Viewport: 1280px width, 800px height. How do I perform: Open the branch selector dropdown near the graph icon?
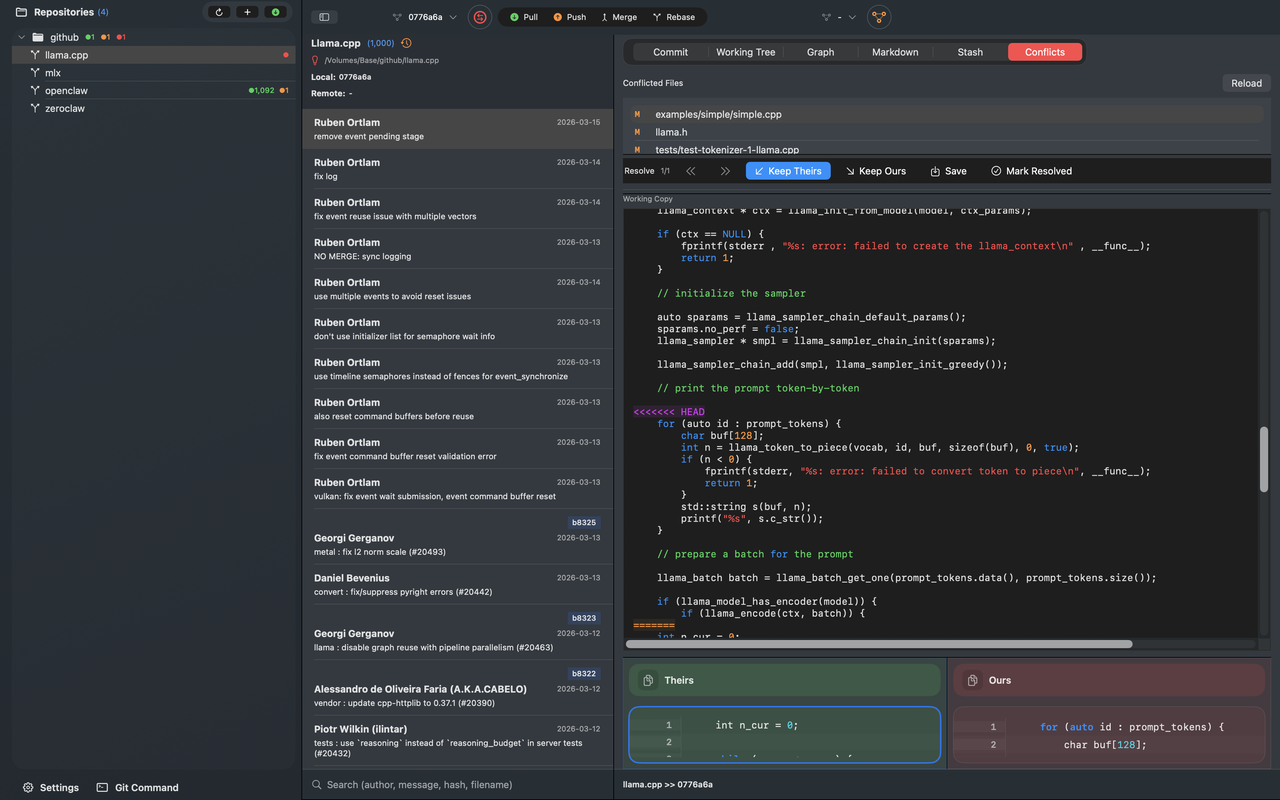click(852, 17)
